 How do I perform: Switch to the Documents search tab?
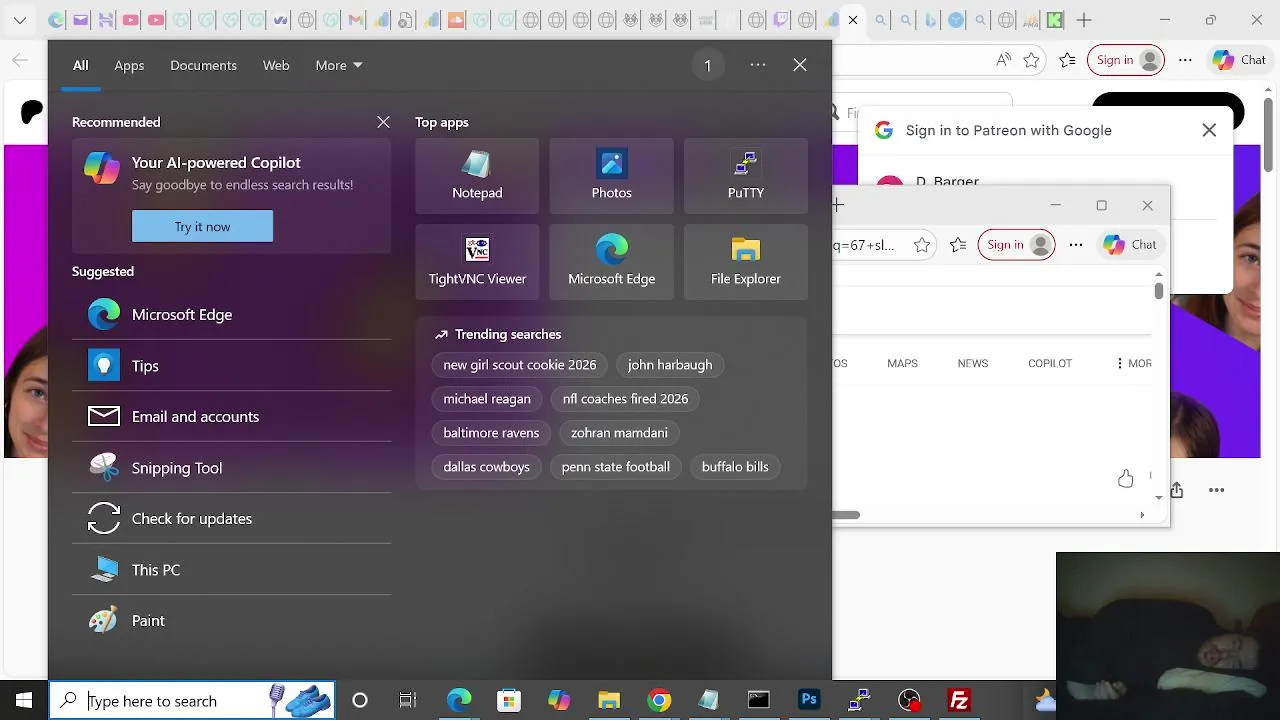coord(203,65)
